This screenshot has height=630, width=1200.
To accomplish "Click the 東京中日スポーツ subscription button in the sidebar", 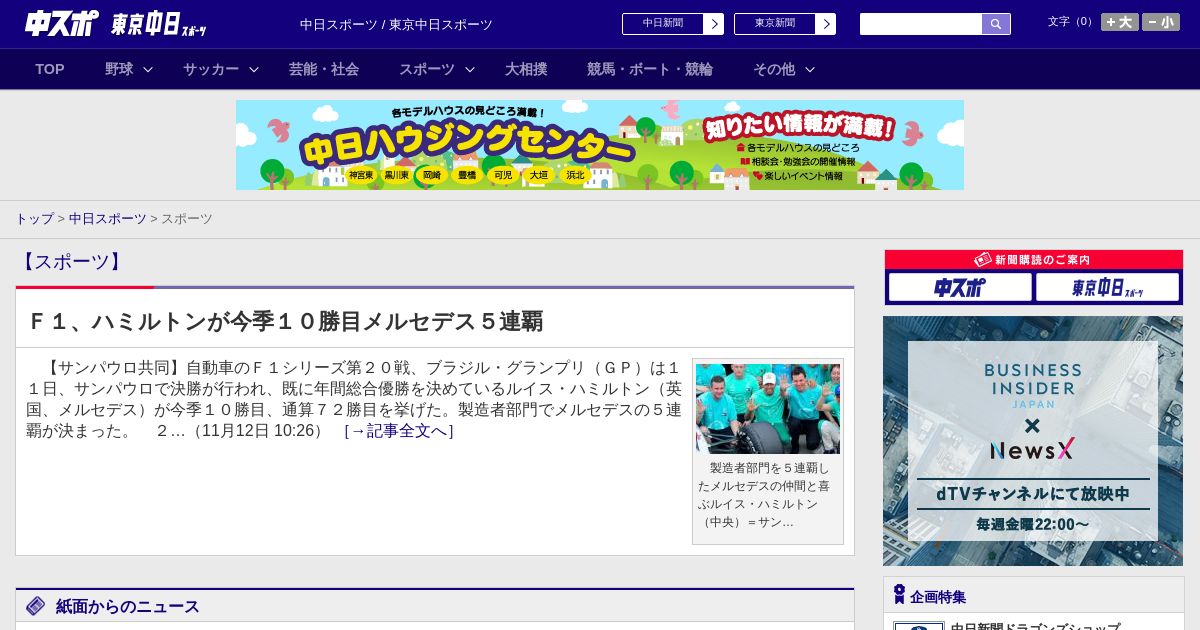I will coord(1107,287).
